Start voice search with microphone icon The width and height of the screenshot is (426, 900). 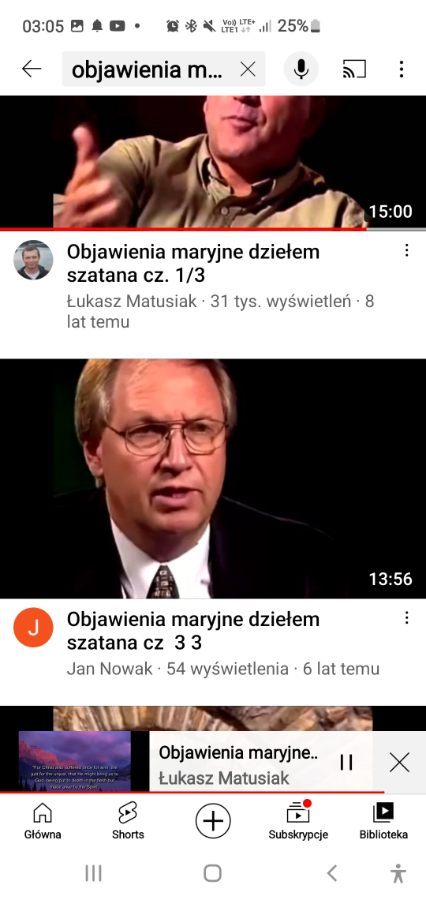301,69
